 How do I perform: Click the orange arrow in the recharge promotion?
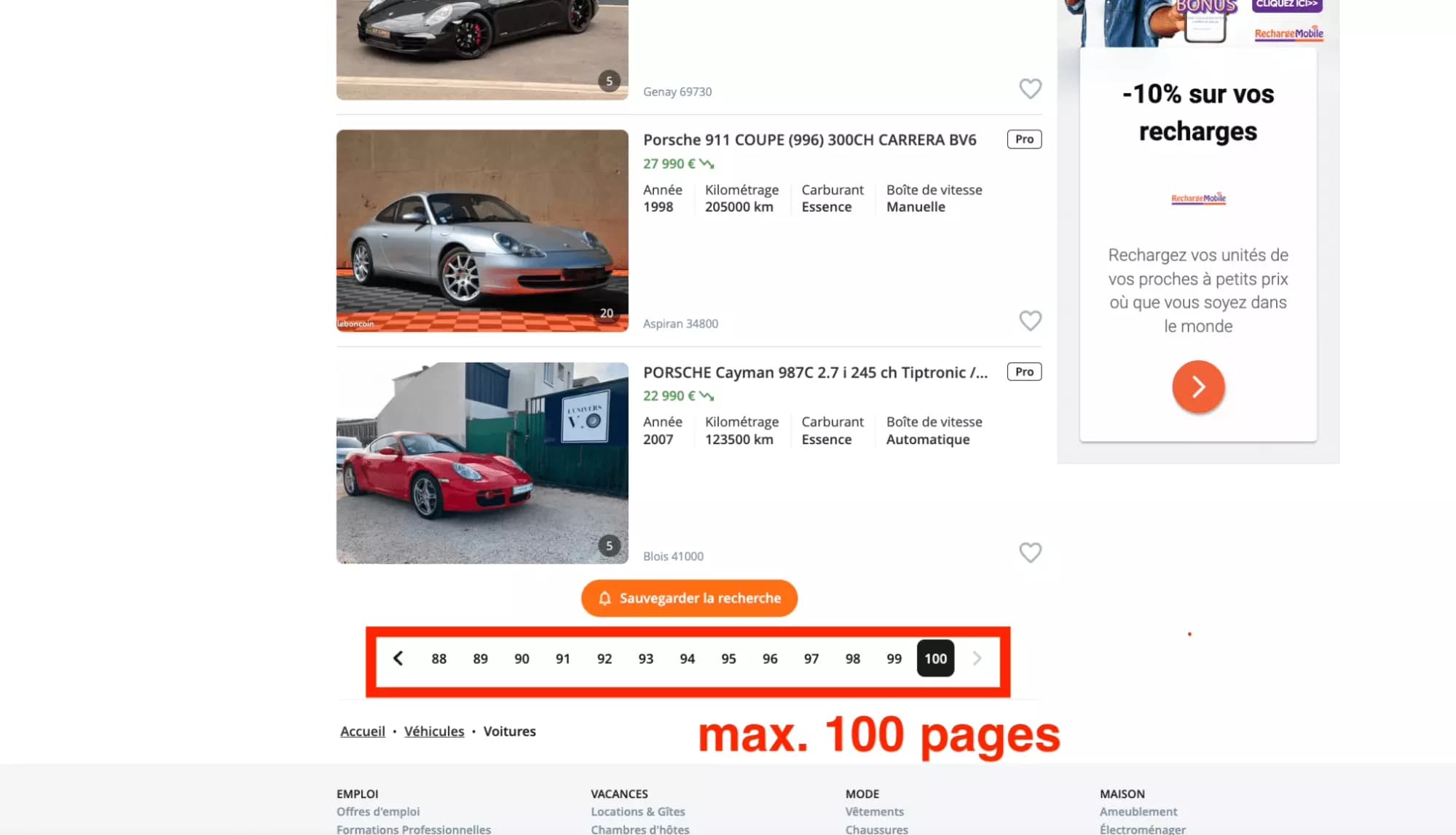pyautogui.click(x=1198, y=387)
